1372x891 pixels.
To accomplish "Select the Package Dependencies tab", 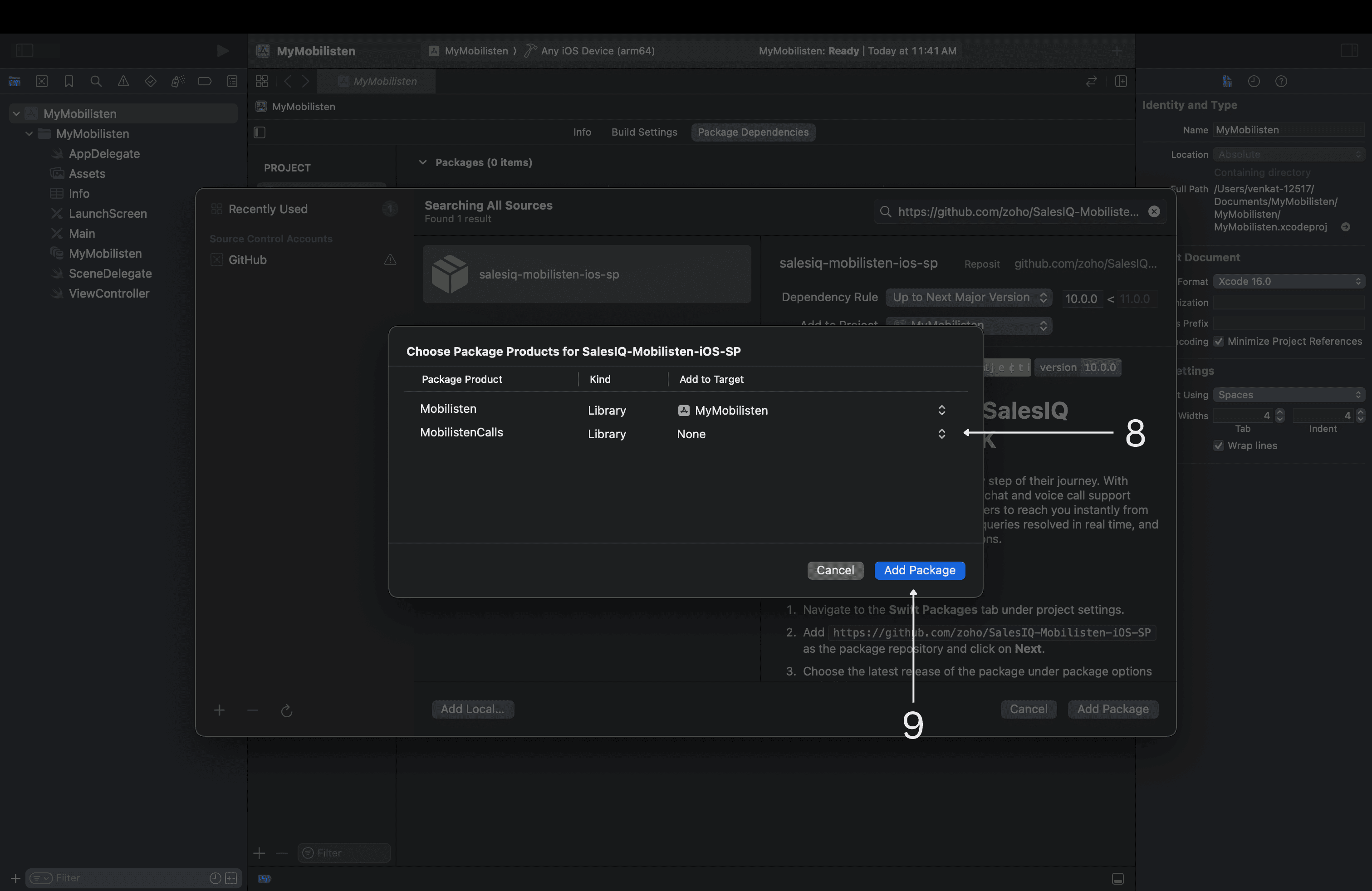I will click(753, 132).
